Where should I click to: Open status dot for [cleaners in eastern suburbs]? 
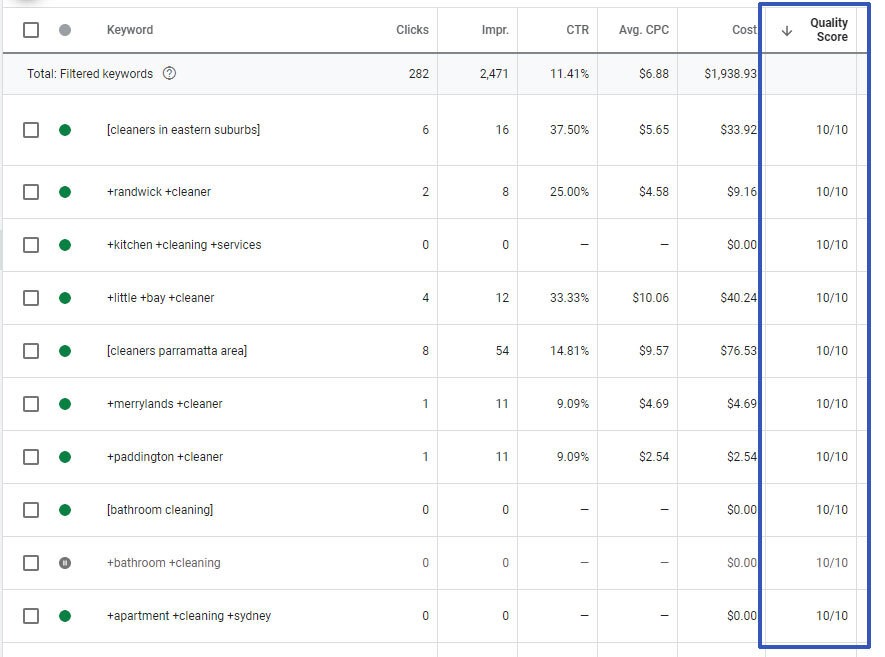65,130
